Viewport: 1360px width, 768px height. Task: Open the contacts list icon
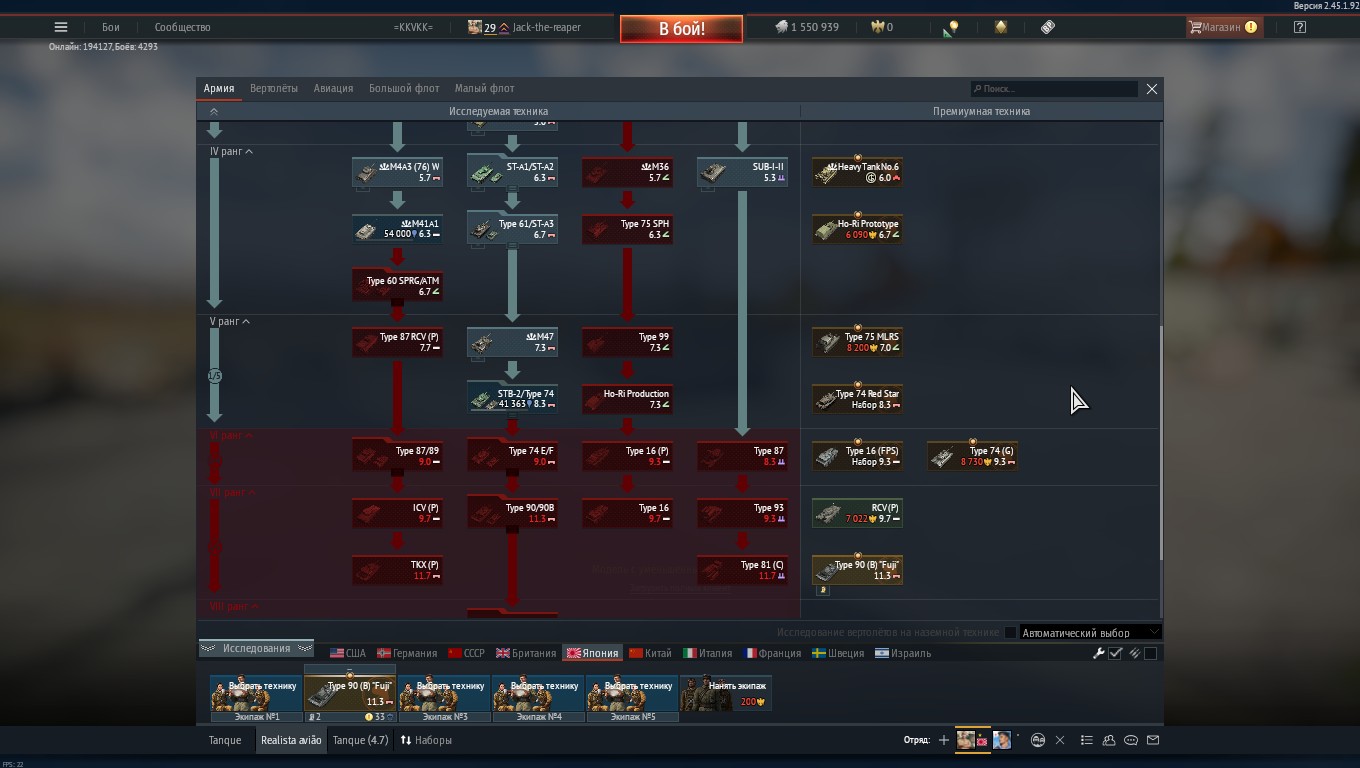(1109, 740)
